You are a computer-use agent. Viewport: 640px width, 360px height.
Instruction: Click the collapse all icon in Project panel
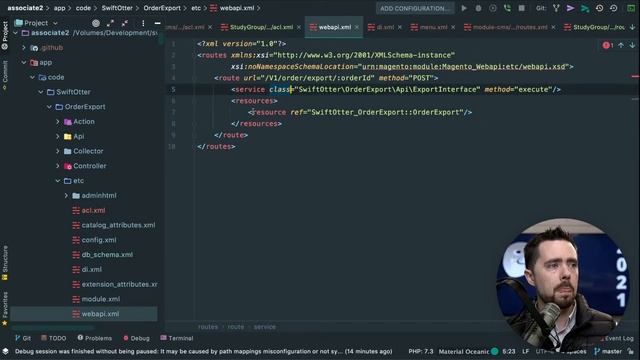[x=125, y=23]
